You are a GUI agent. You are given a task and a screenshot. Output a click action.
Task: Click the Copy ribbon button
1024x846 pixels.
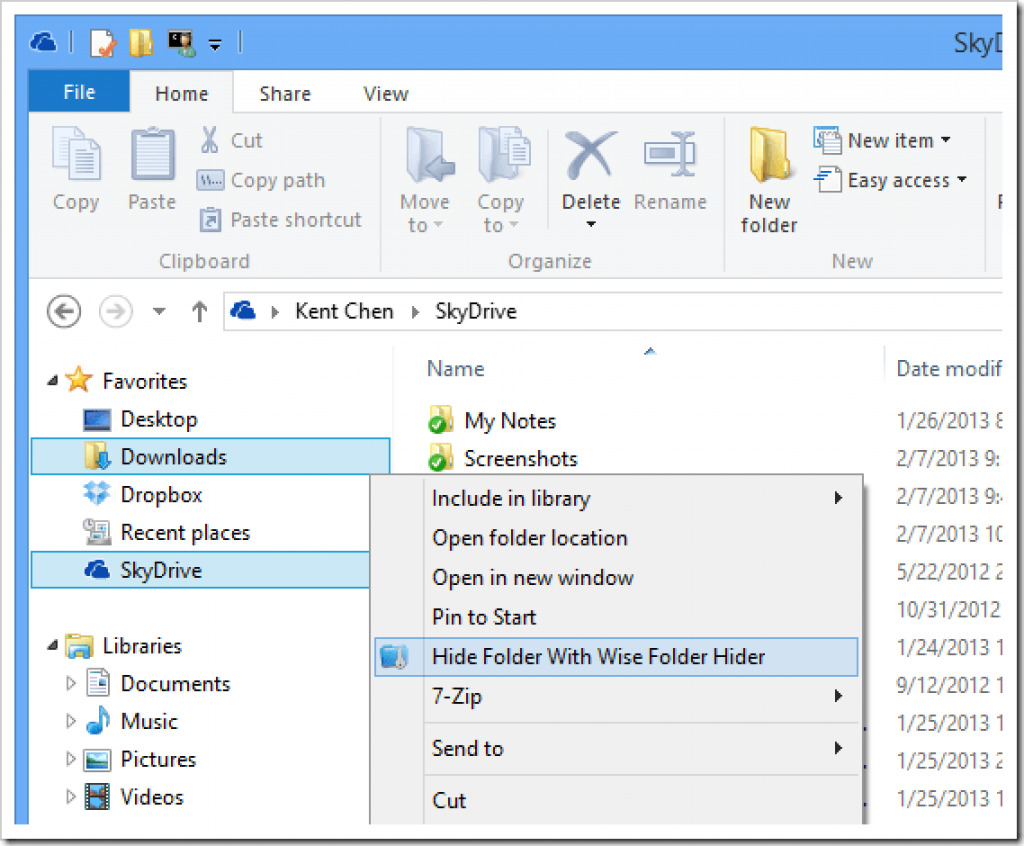tap(76, 169)
